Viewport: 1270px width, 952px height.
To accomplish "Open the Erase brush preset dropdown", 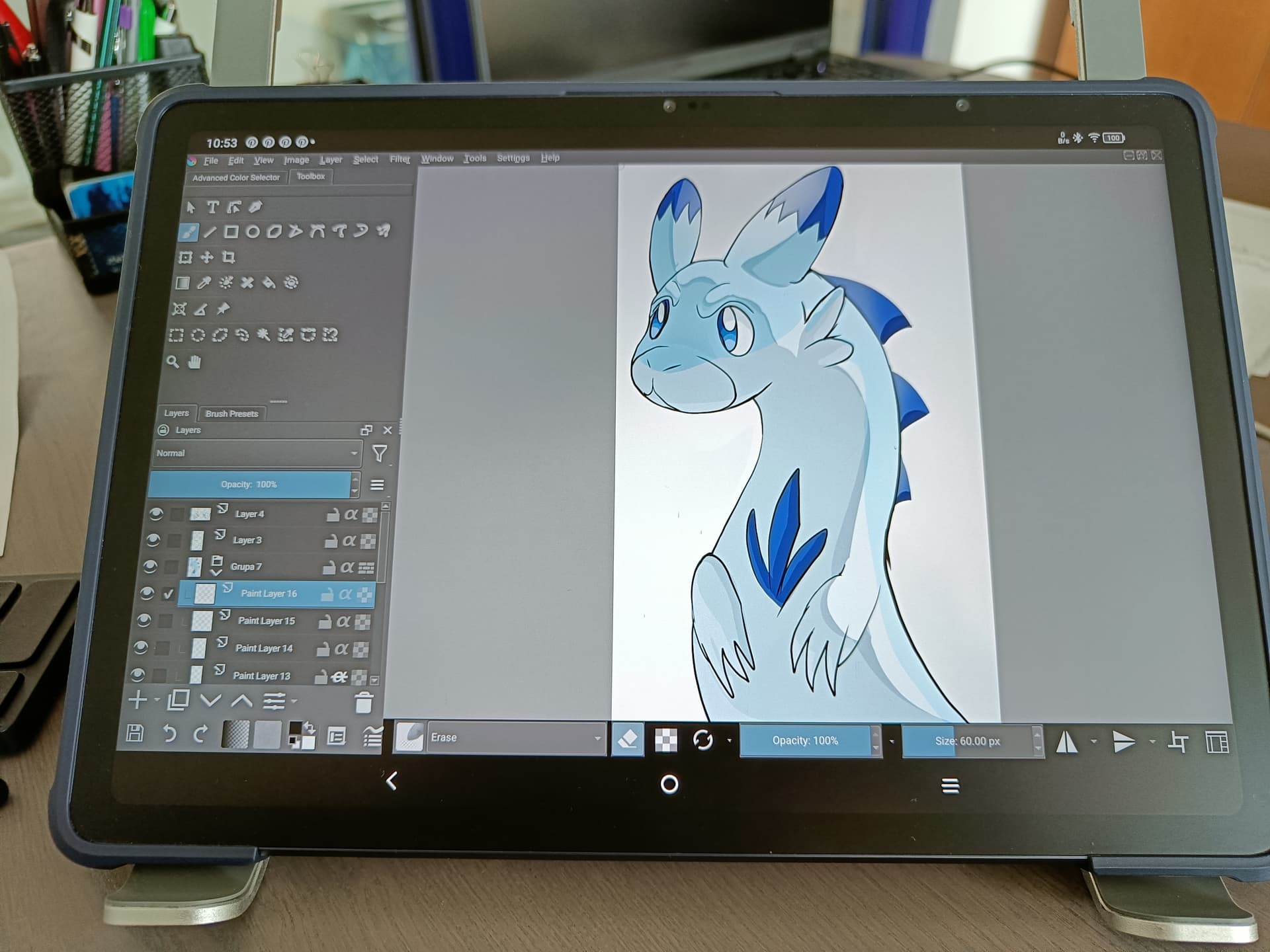I will pyautogui.click(x=516, y=738).
